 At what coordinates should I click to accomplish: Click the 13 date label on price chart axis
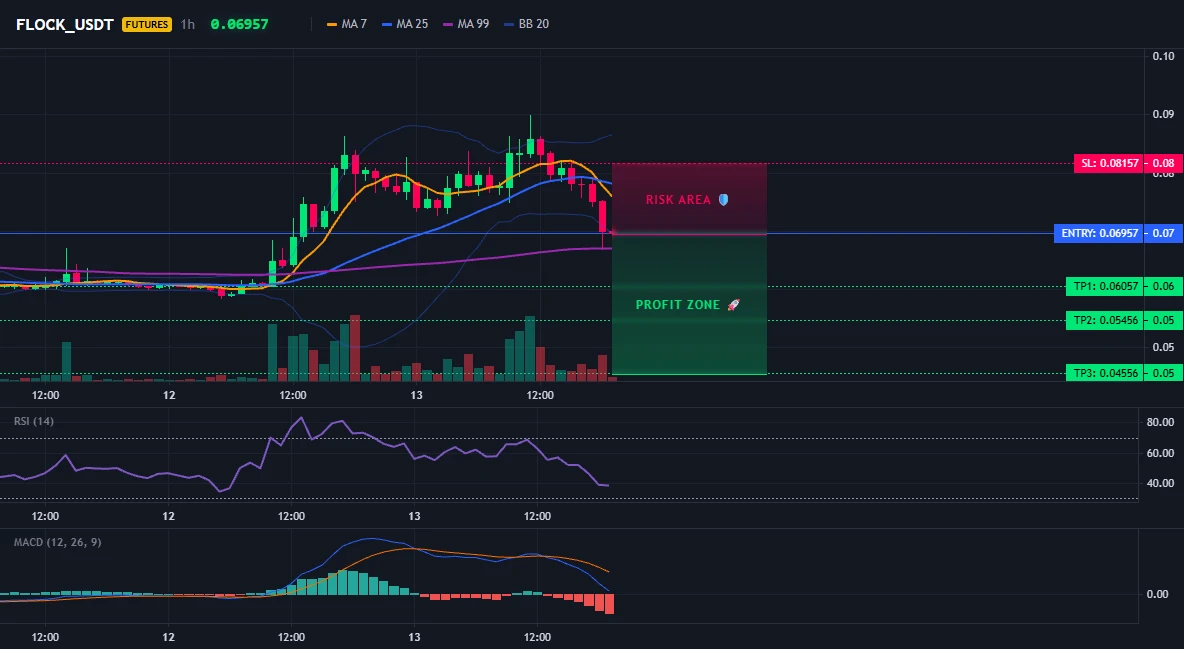[x=416, y=395]
